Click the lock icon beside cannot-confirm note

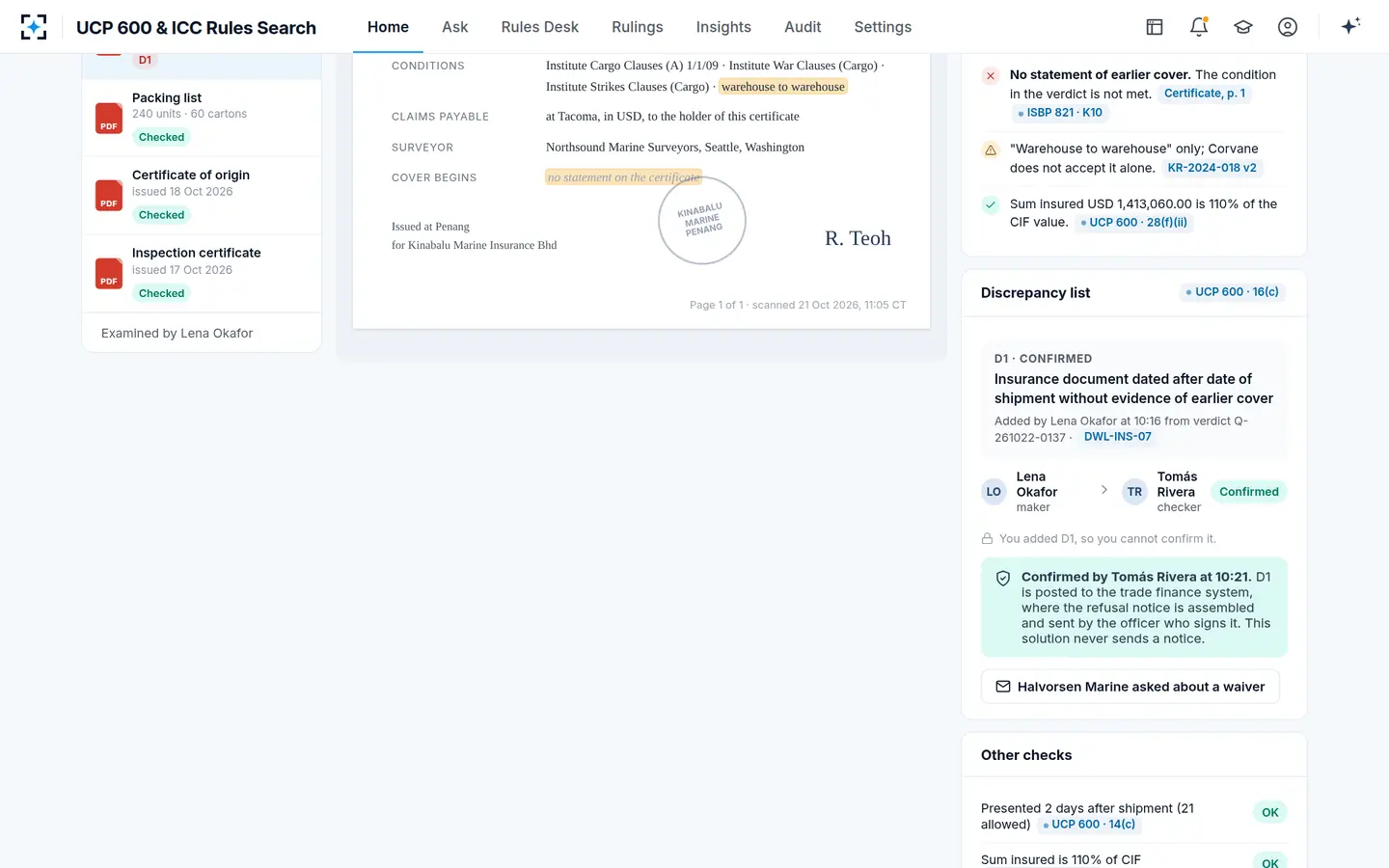(987, 538)
